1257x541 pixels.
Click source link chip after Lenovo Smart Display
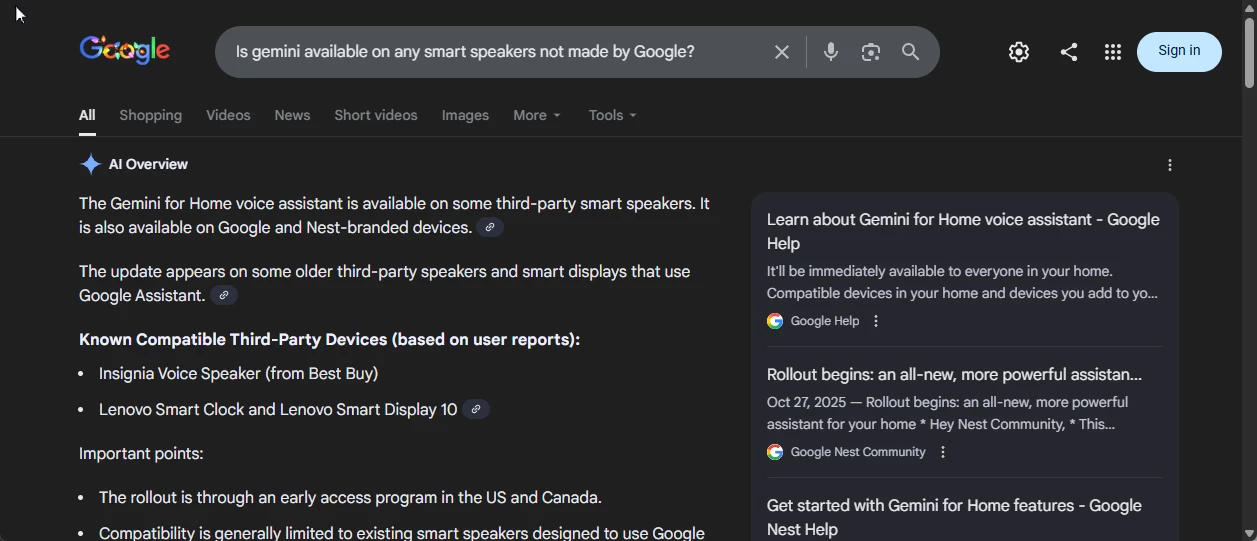[x=476, y=409]
